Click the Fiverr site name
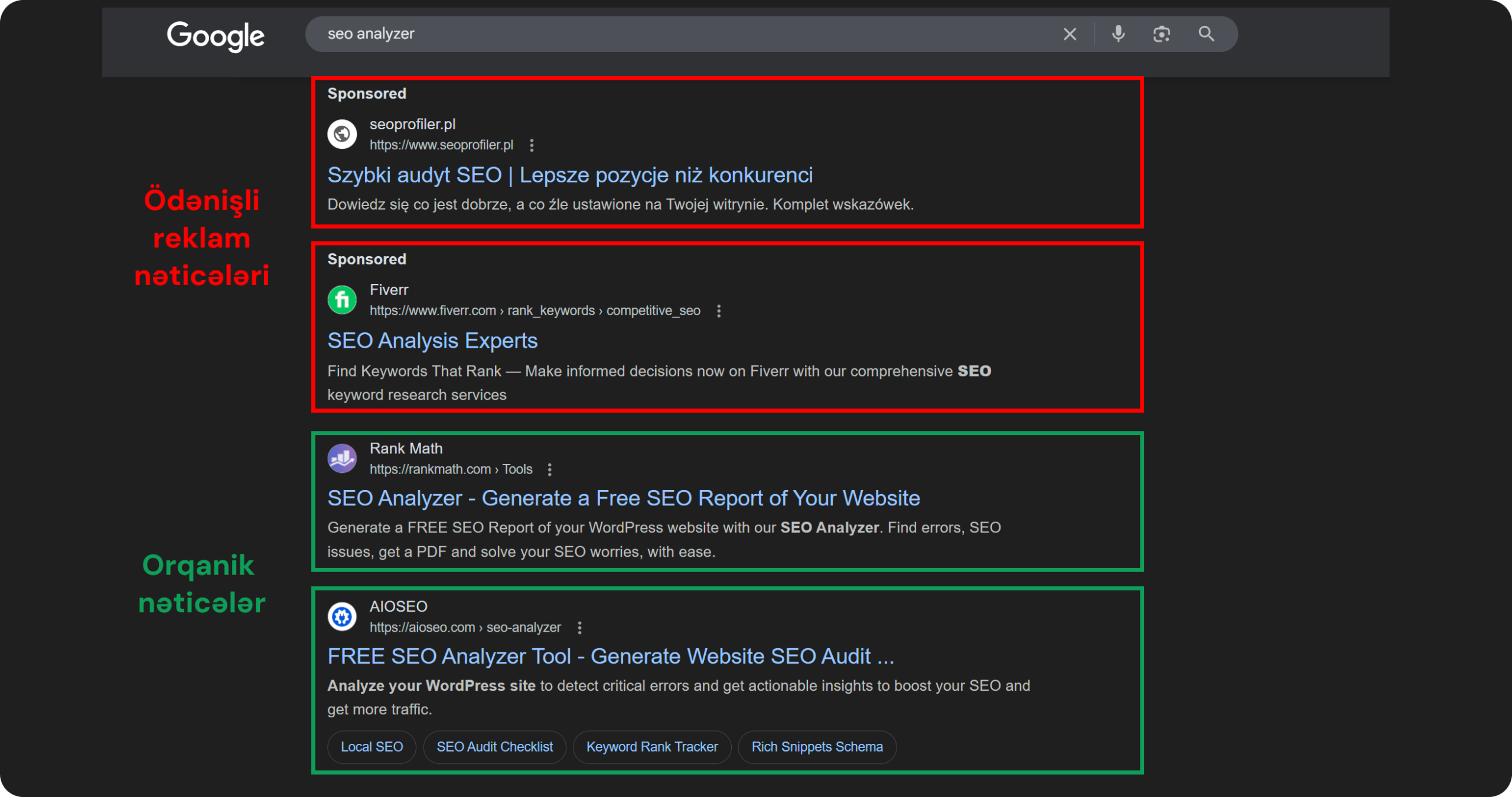Screen dimensions: 1512x797 389,290
